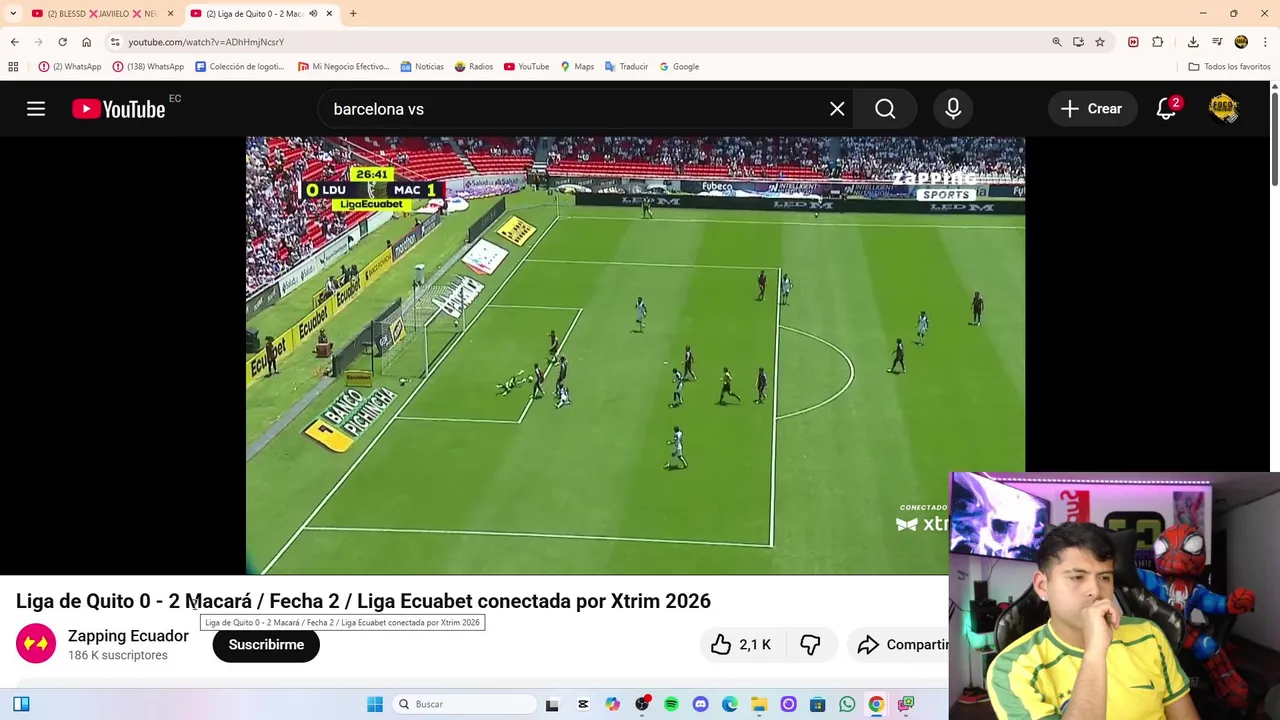Open the YouTube hamburger guide menu

(36, 109)
